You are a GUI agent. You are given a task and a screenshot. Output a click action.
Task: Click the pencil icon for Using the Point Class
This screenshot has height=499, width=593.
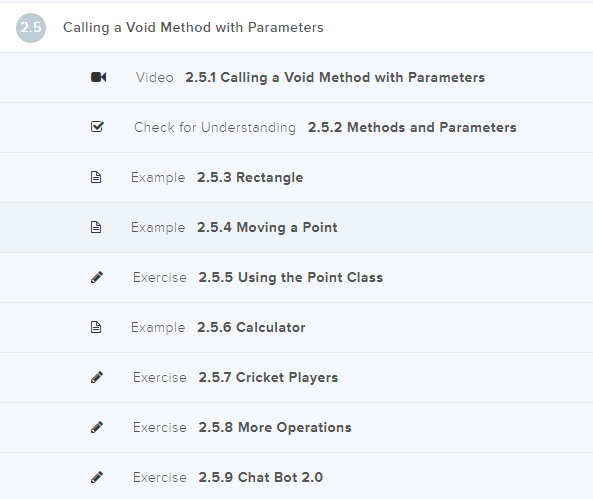[97, 277]
